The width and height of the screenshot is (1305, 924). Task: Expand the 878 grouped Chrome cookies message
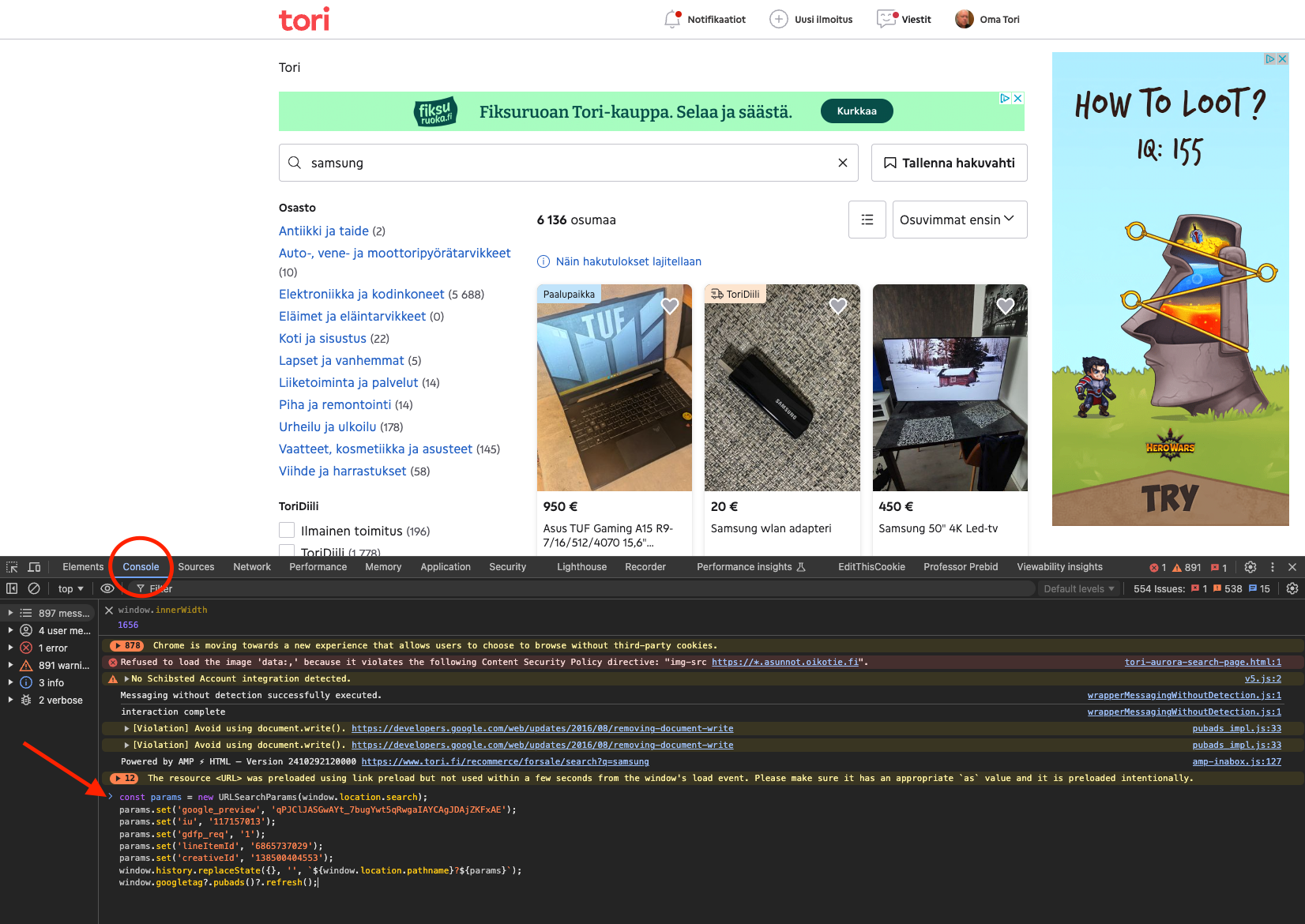[126, 645]
